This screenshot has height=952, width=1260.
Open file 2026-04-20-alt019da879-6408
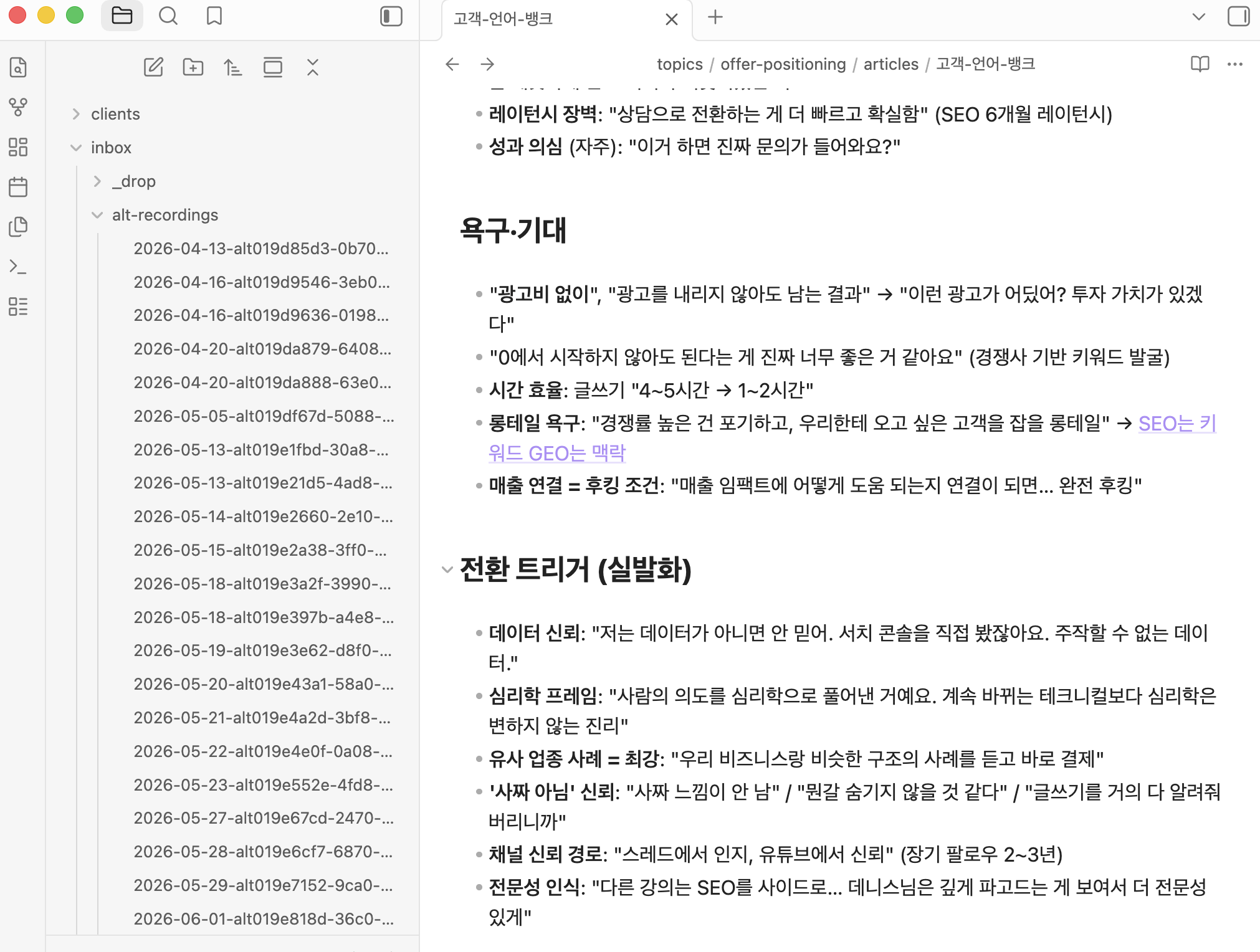point(261,349)
